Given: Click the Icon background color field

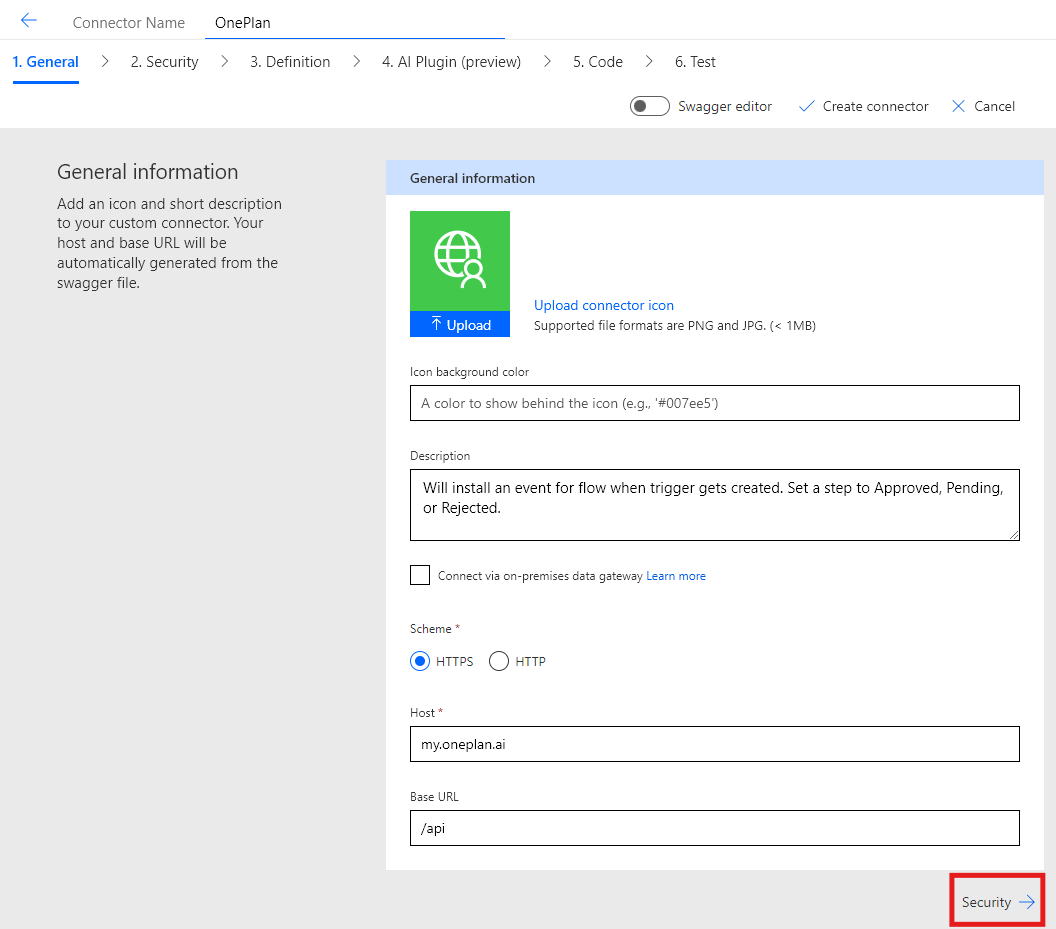Looking at the screenshot, I should point(714,402).
